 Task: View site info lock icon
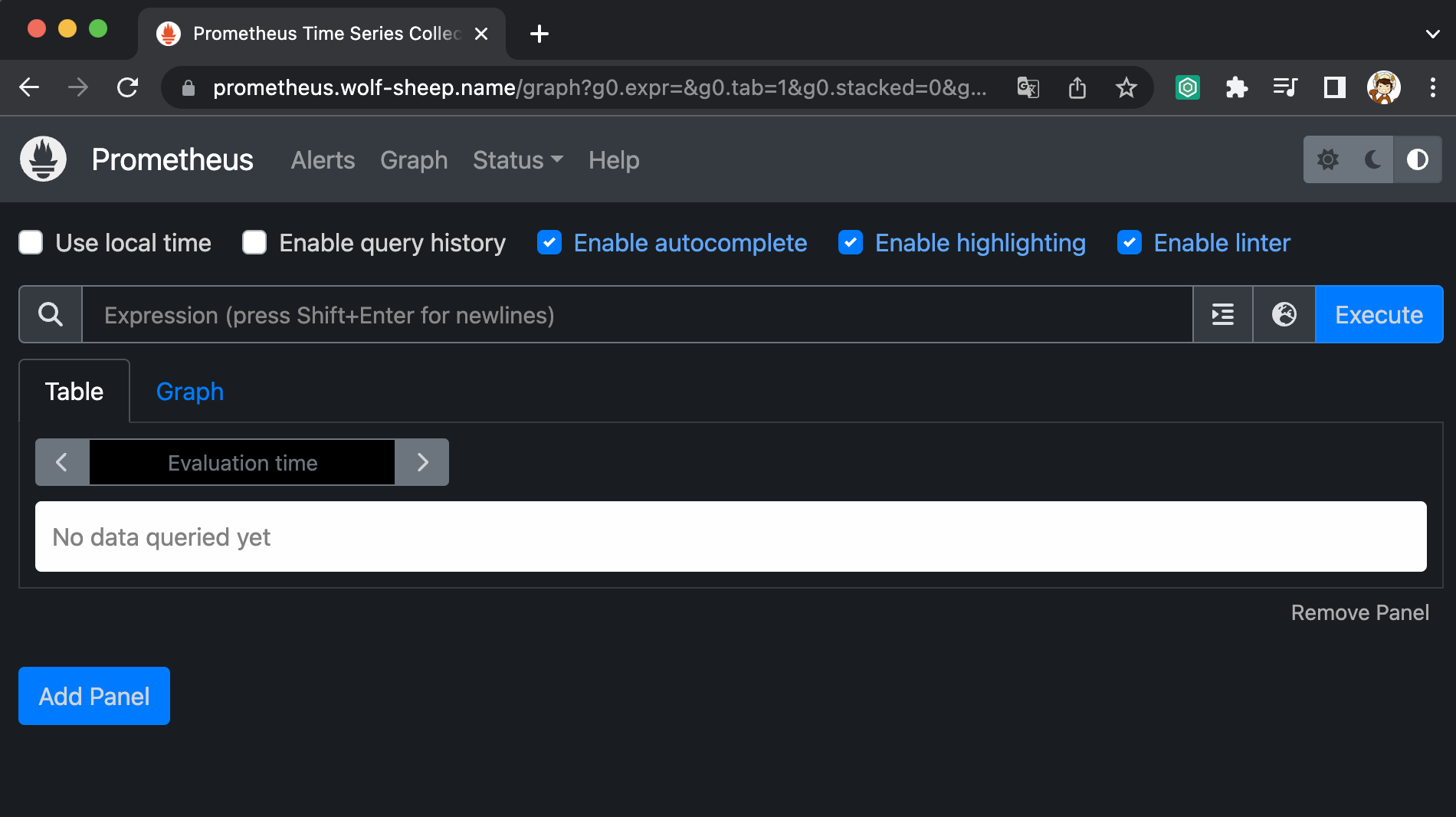pos(189,88)
